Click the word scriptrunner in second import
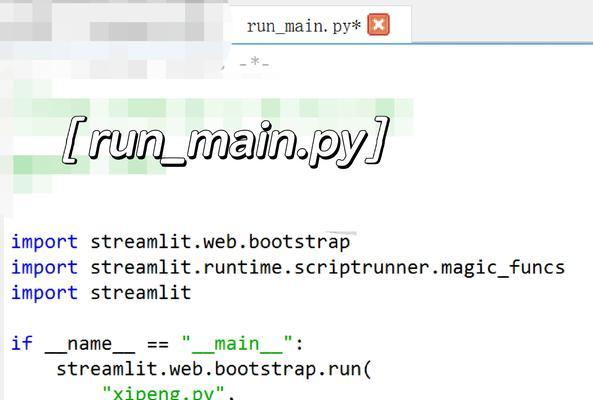593x400 pixels. (x=362, y=268)
